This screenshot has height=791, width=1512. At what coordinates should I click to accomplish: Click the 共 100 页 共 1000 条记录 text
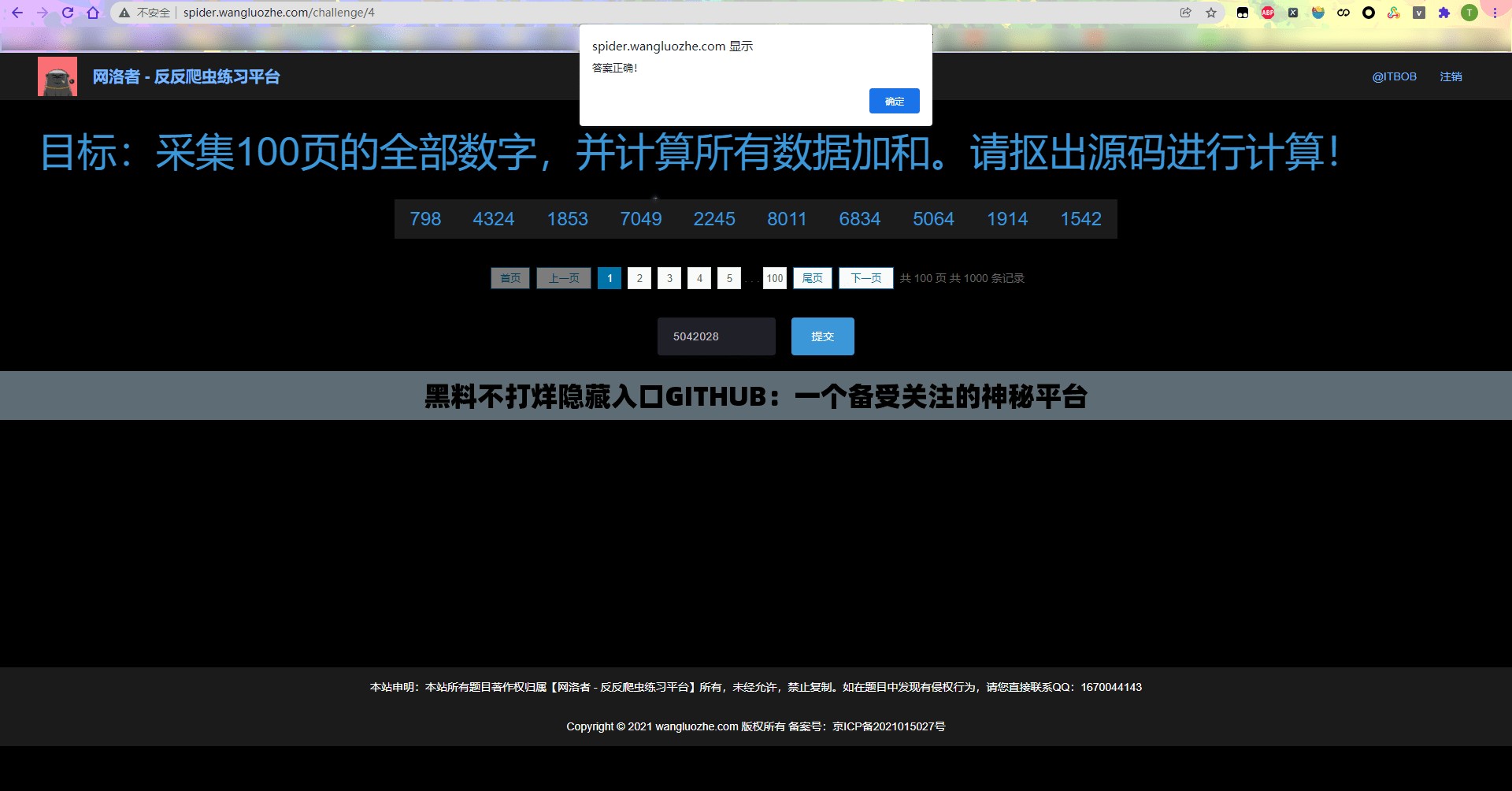[962, 278]
